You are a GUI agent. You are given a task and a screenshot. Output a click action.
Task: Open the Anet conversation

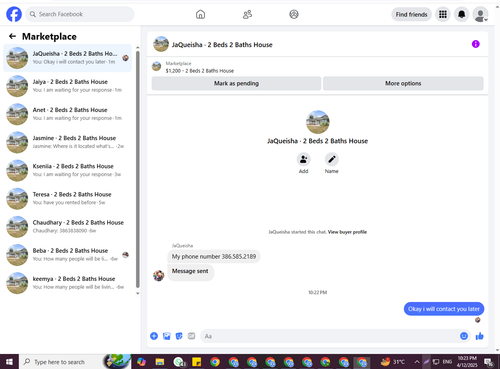(68, 114)
